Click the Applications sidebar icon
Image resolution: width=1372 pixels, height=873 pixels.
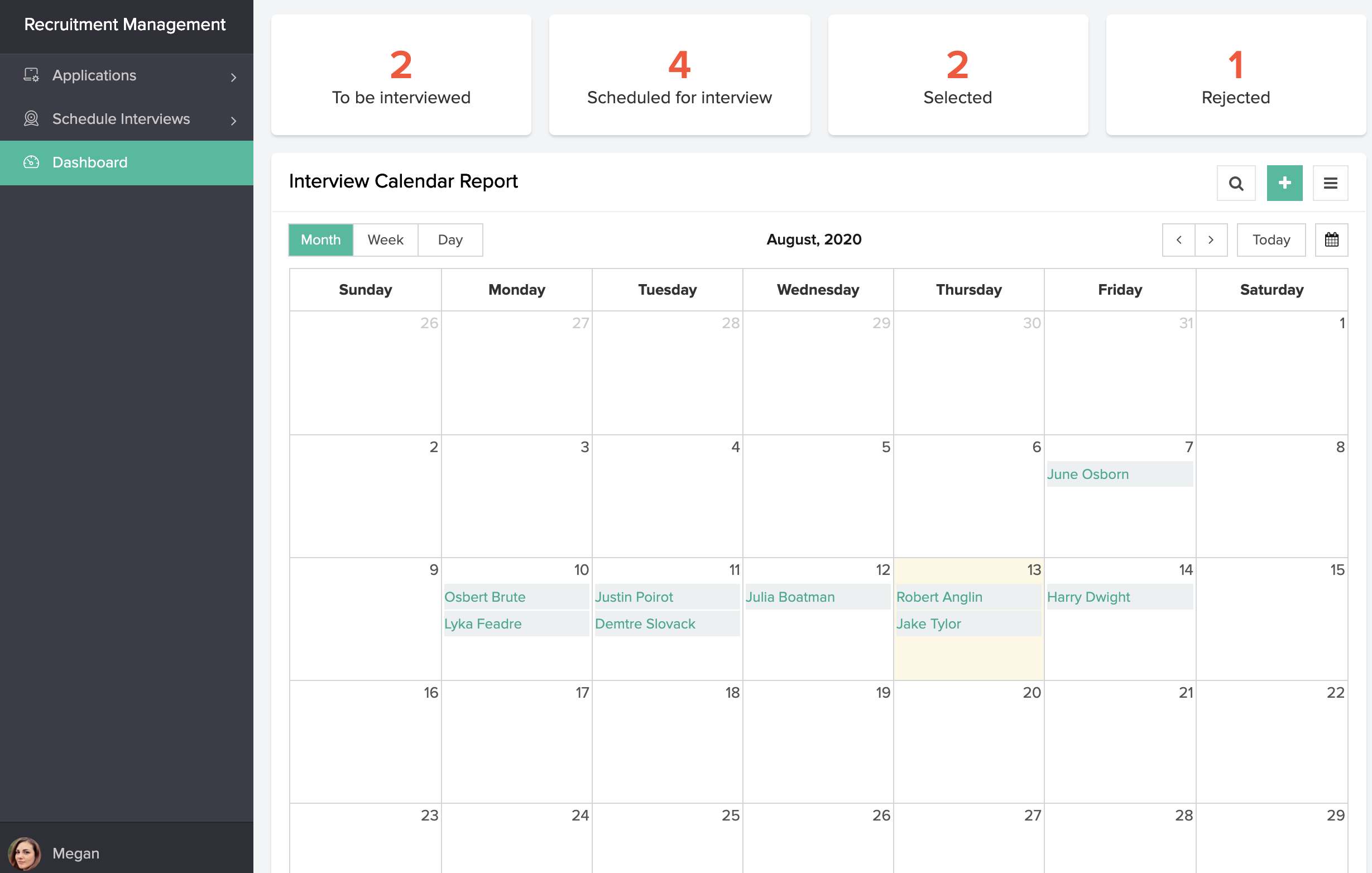point(31,75)
